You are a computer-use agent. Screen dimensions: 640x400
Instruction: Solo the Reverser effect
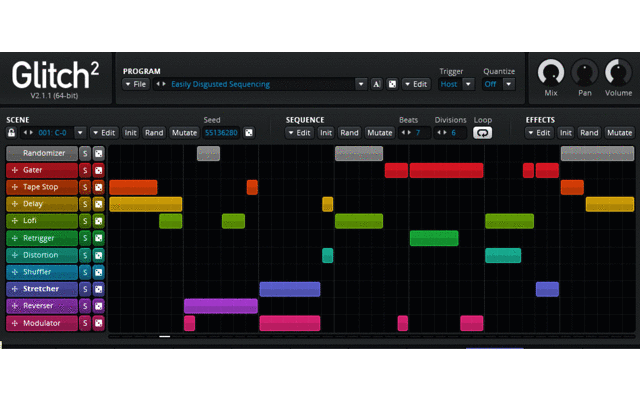pos(85,306)
